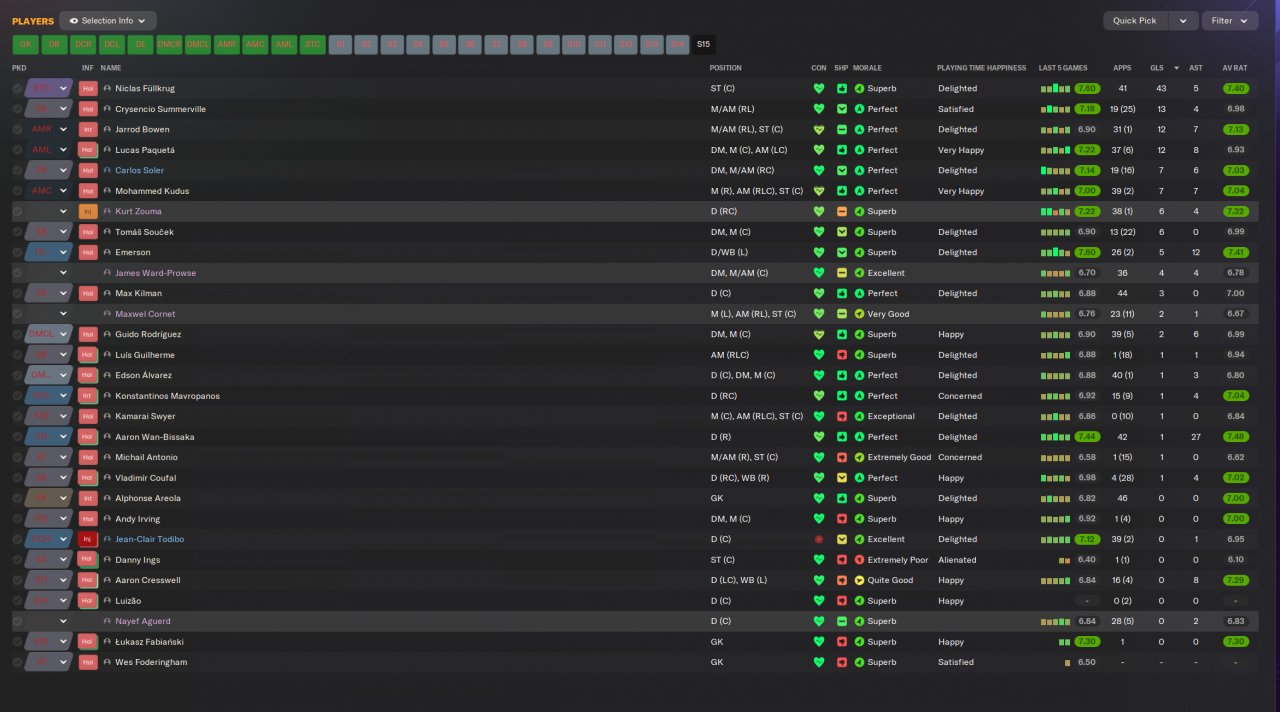Click James Ward-Prowse's yellow sharpness icon
This screenshot has width=1280, height=712.
tap(842, 273)
